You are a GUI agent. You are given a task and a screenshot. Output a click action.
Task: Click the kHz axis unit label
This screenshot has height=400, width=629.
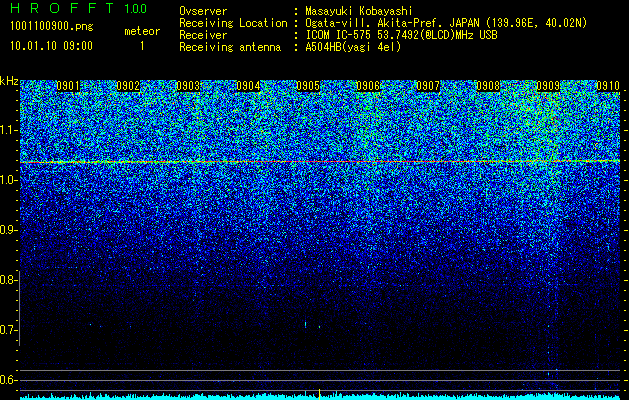tap(9, 81)
